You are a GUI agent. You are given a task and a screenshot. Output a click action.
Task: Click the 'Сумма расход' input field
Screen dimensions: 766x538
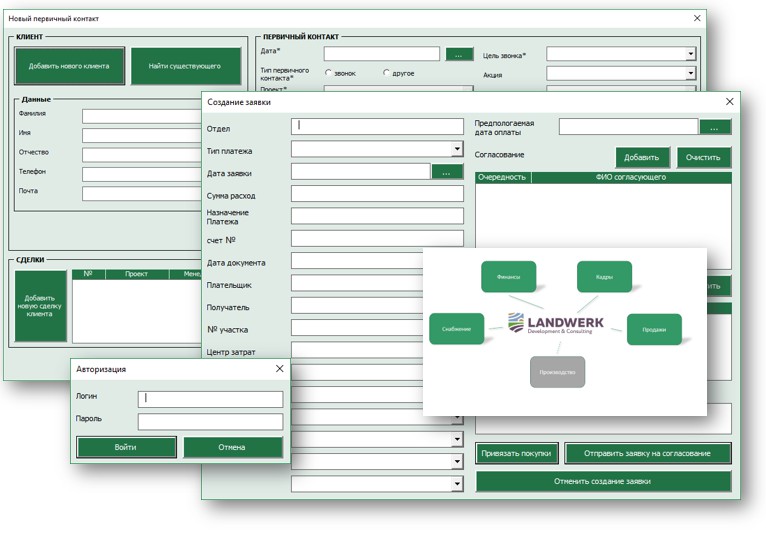(377, 194)
